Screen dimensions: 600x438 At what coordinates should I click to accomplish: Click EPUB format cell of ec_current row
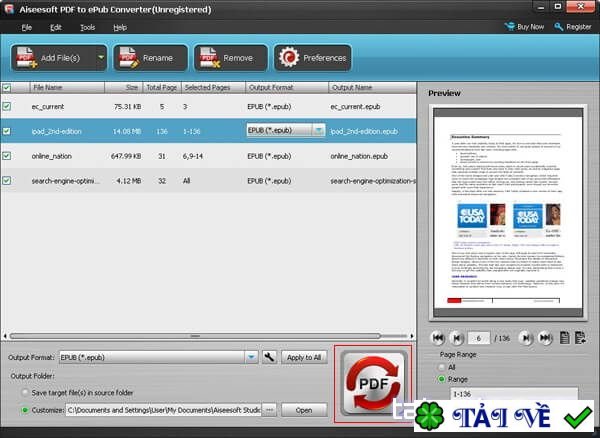pyautogui.click(x=269, y=107)
